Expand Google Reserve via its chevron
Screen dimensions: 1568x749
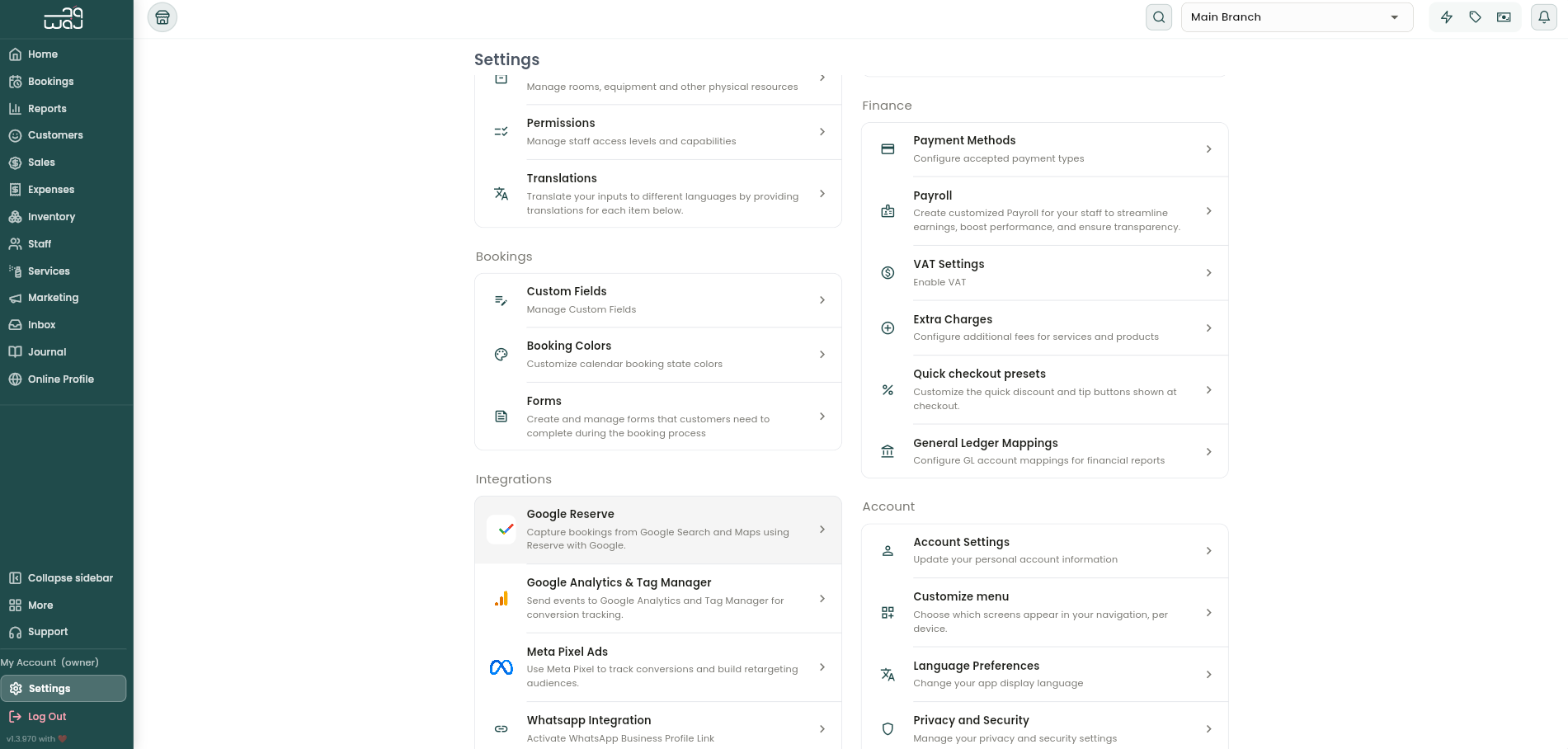[x=822, y=530]
